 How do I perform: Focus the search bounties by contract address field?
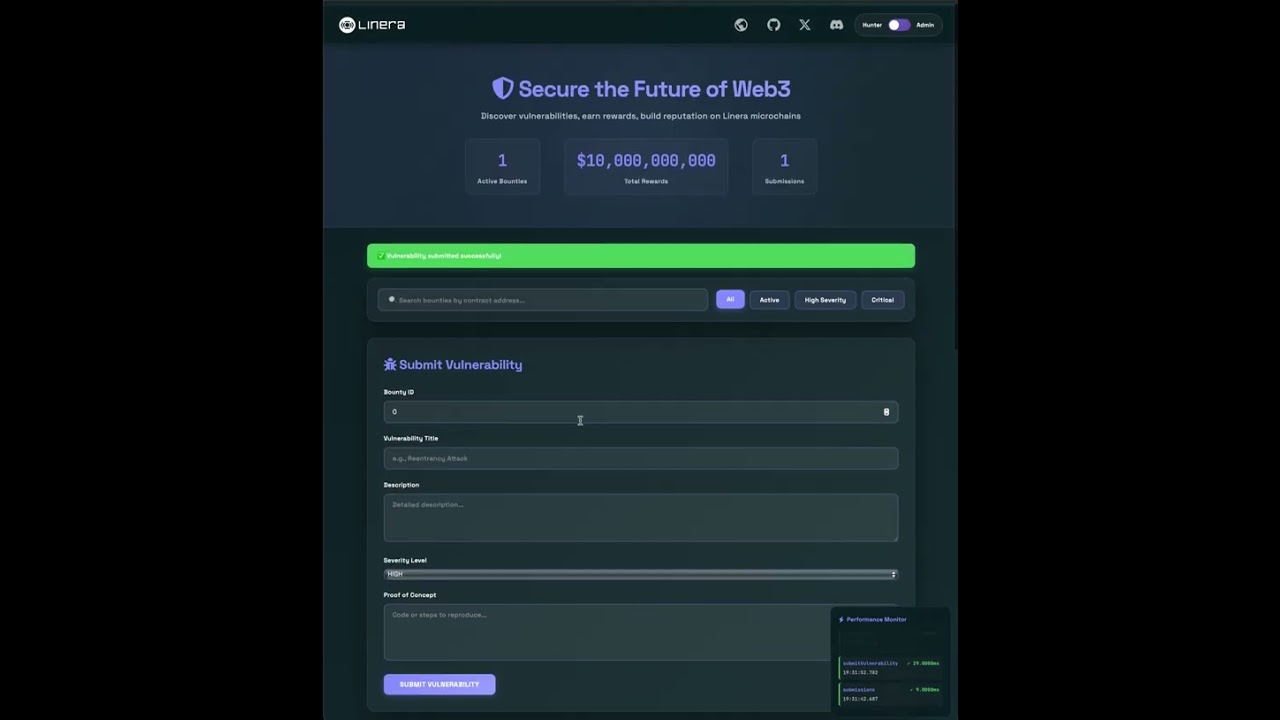pos(543,300)
